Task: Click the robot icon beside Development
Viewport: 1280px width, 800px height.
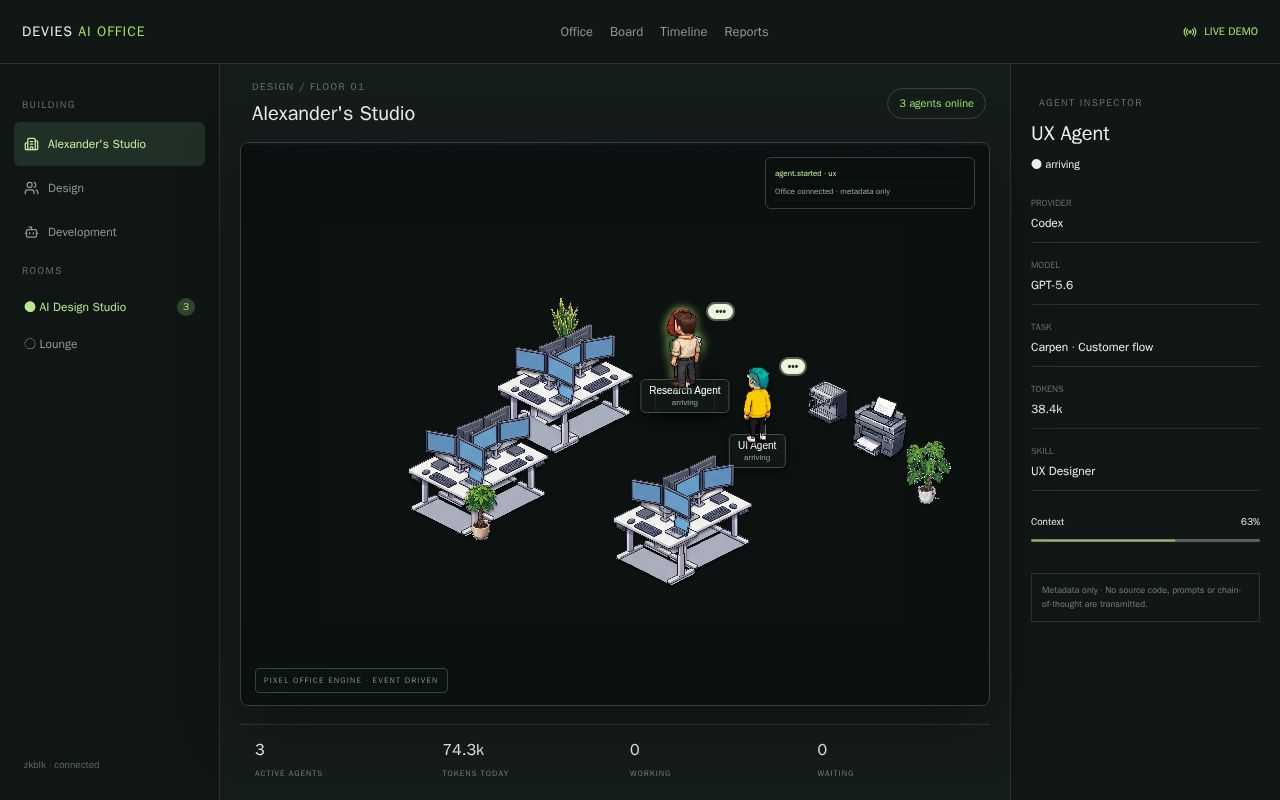Action: [x=31, y=232]
